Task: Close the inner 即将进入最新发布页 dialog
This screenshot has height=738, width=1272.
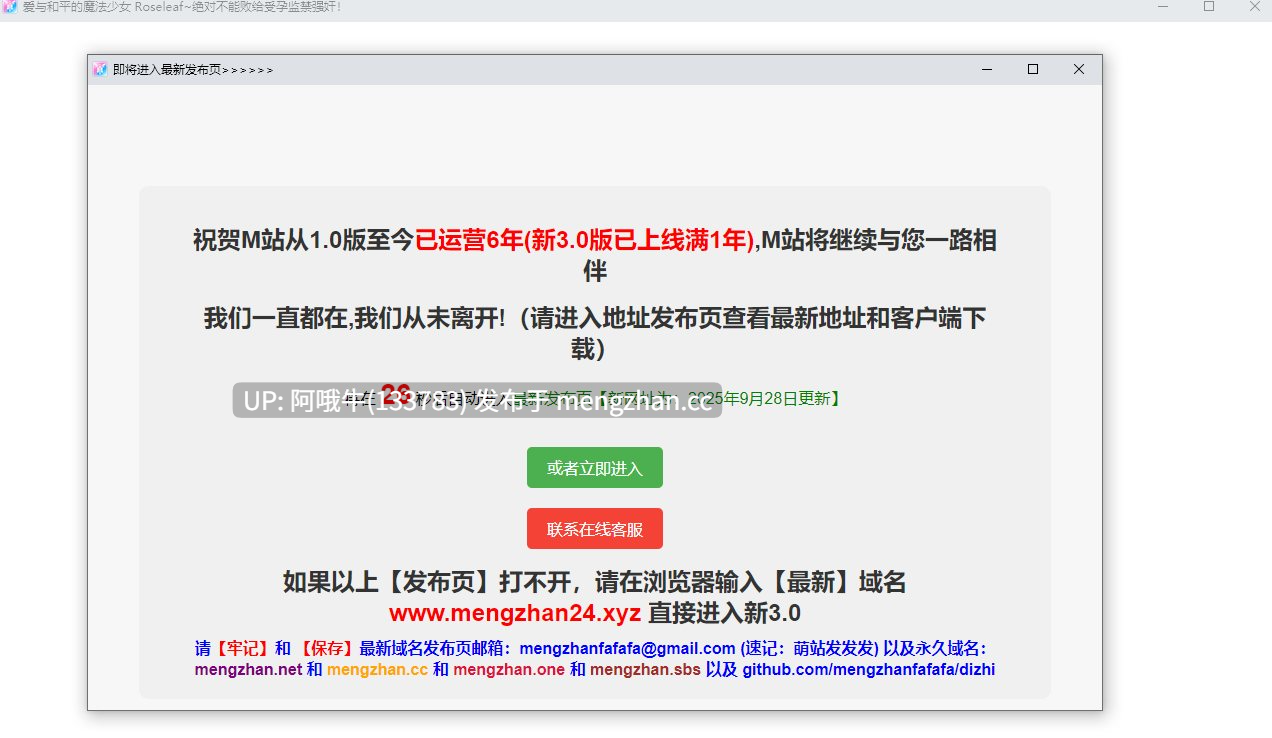Action: point(1079,69)
